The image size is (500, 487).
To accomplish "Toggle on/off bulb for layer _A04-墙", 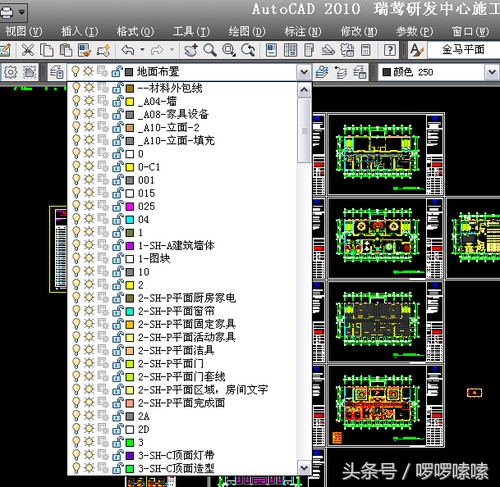I will click(76, 101).
